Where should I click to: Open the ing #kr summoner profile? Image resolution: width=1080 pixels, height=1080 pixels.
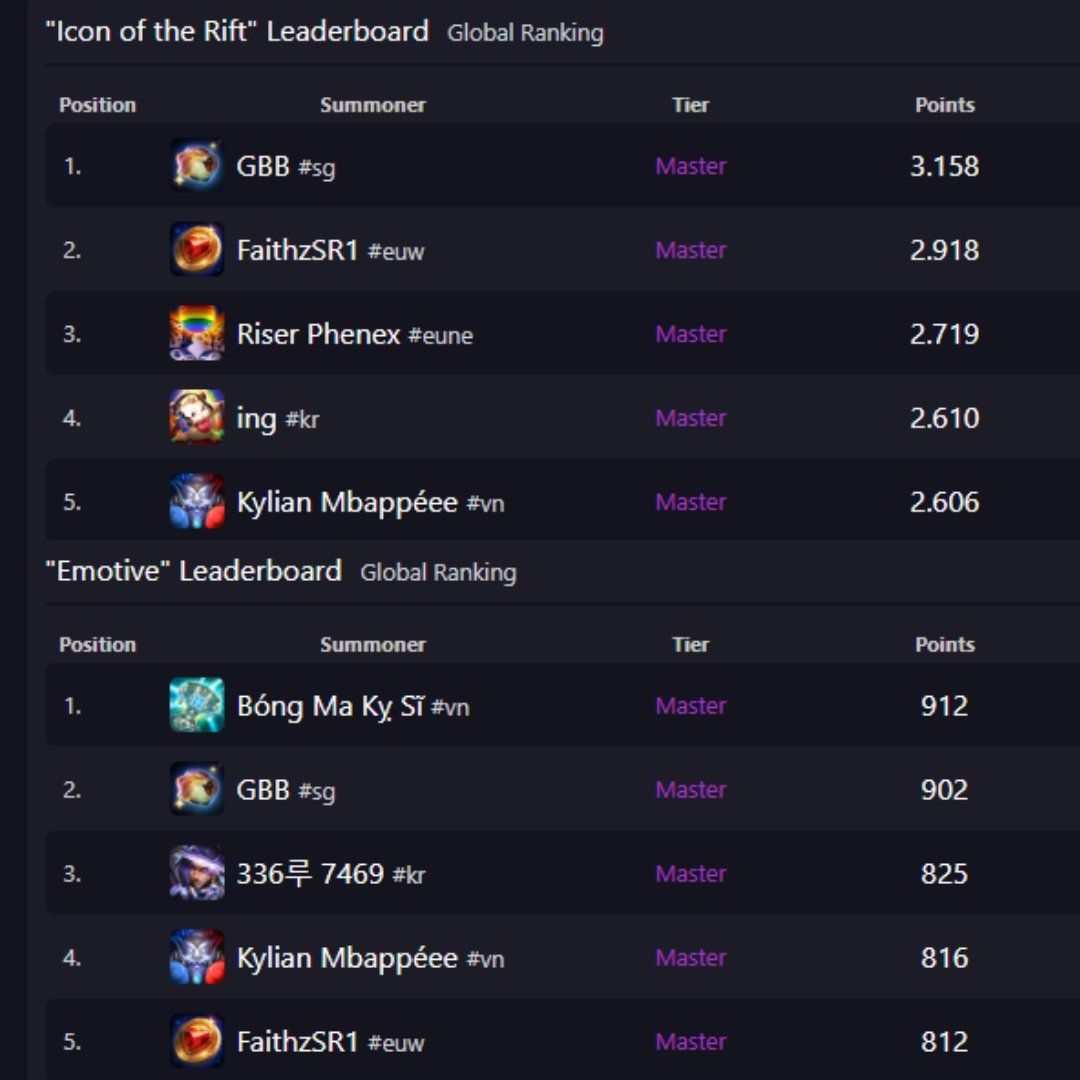[x=278, y=419]
